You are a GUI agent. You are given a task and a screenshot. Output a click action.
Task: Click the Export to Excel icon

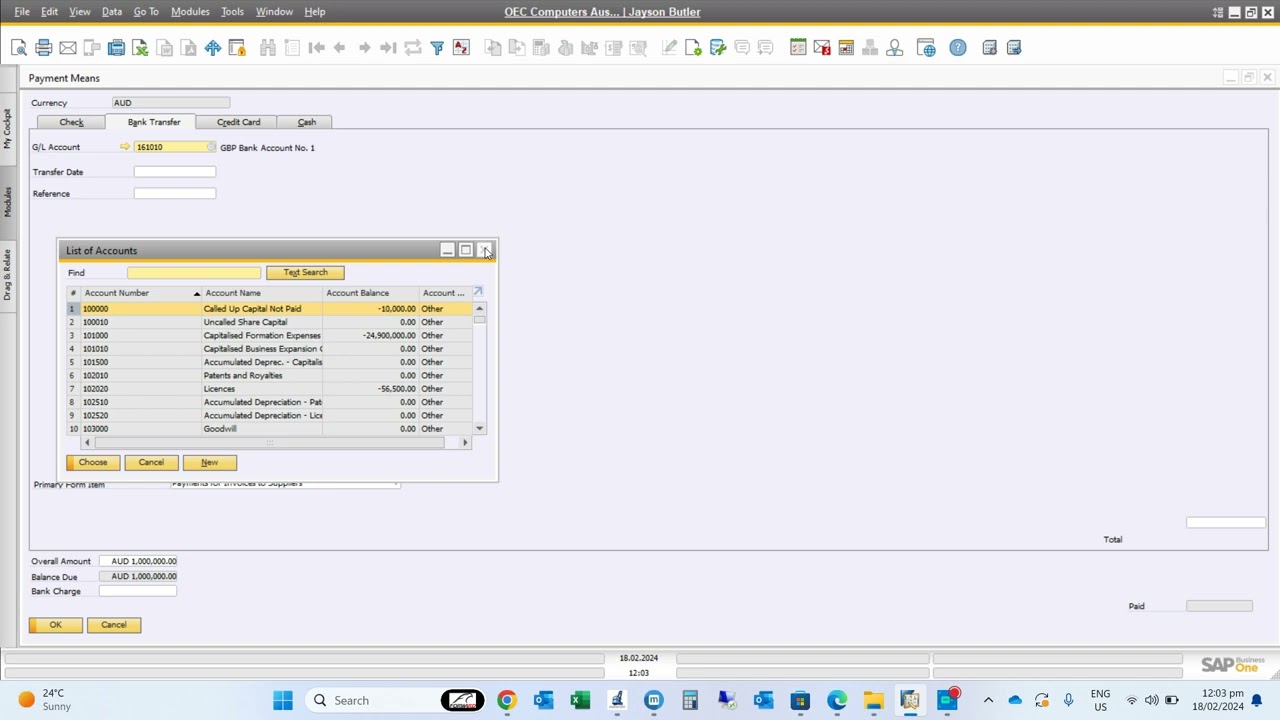[x=140, y=48]
